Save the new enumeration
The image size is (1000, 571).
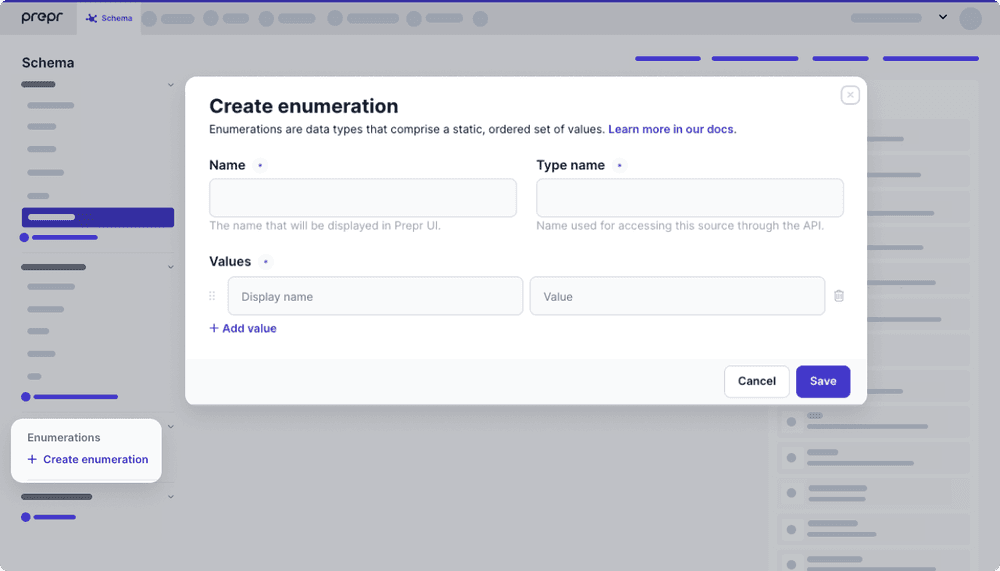[823, 382]
